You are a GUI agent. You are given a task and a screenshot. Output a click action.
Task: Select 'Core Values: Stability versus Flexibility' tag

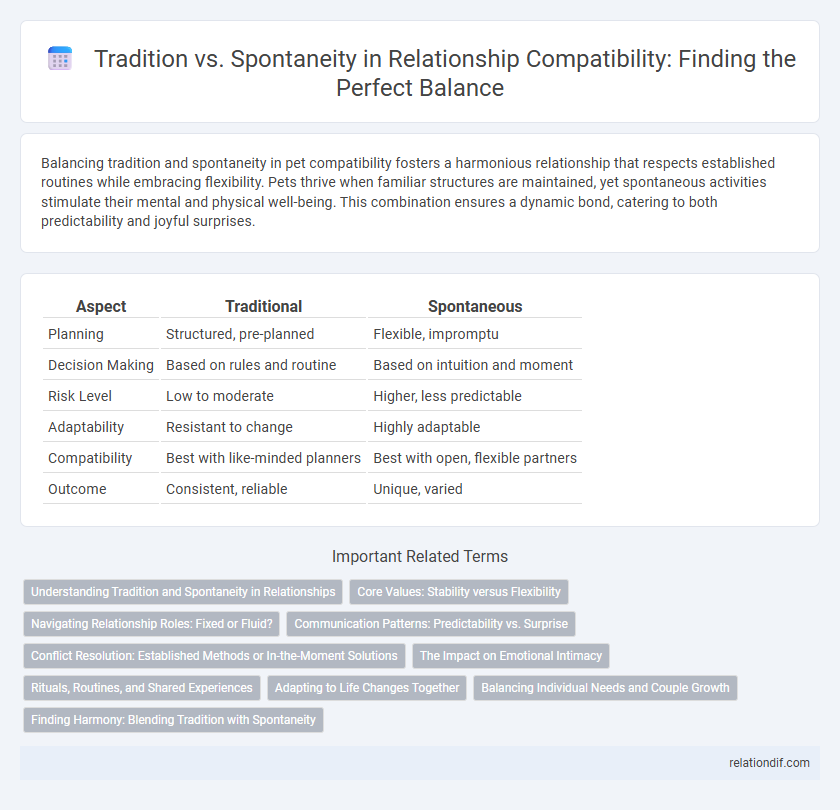[458, 592]
